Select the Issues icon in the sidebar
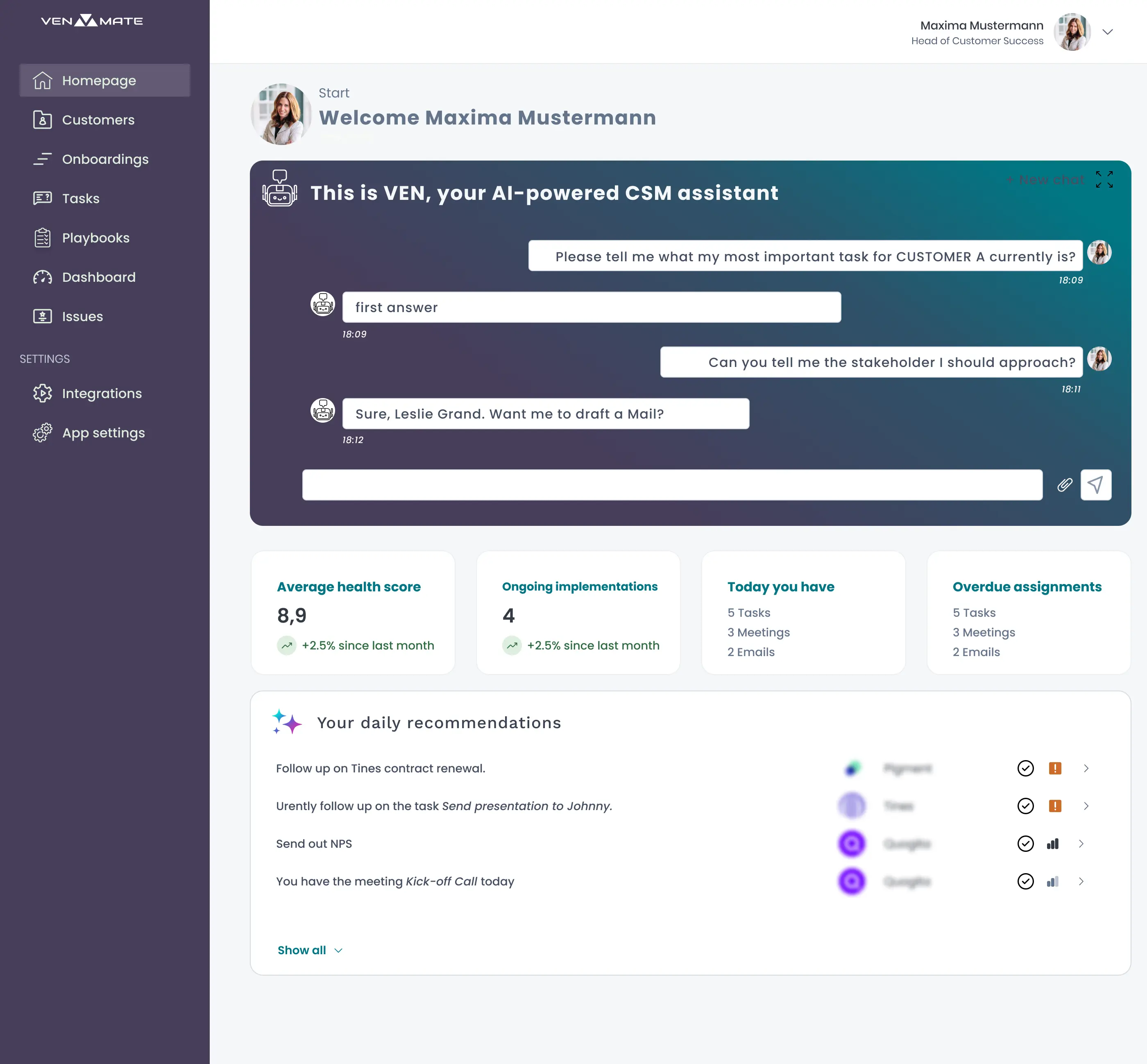The image size is (1147, 1064). 42,316
